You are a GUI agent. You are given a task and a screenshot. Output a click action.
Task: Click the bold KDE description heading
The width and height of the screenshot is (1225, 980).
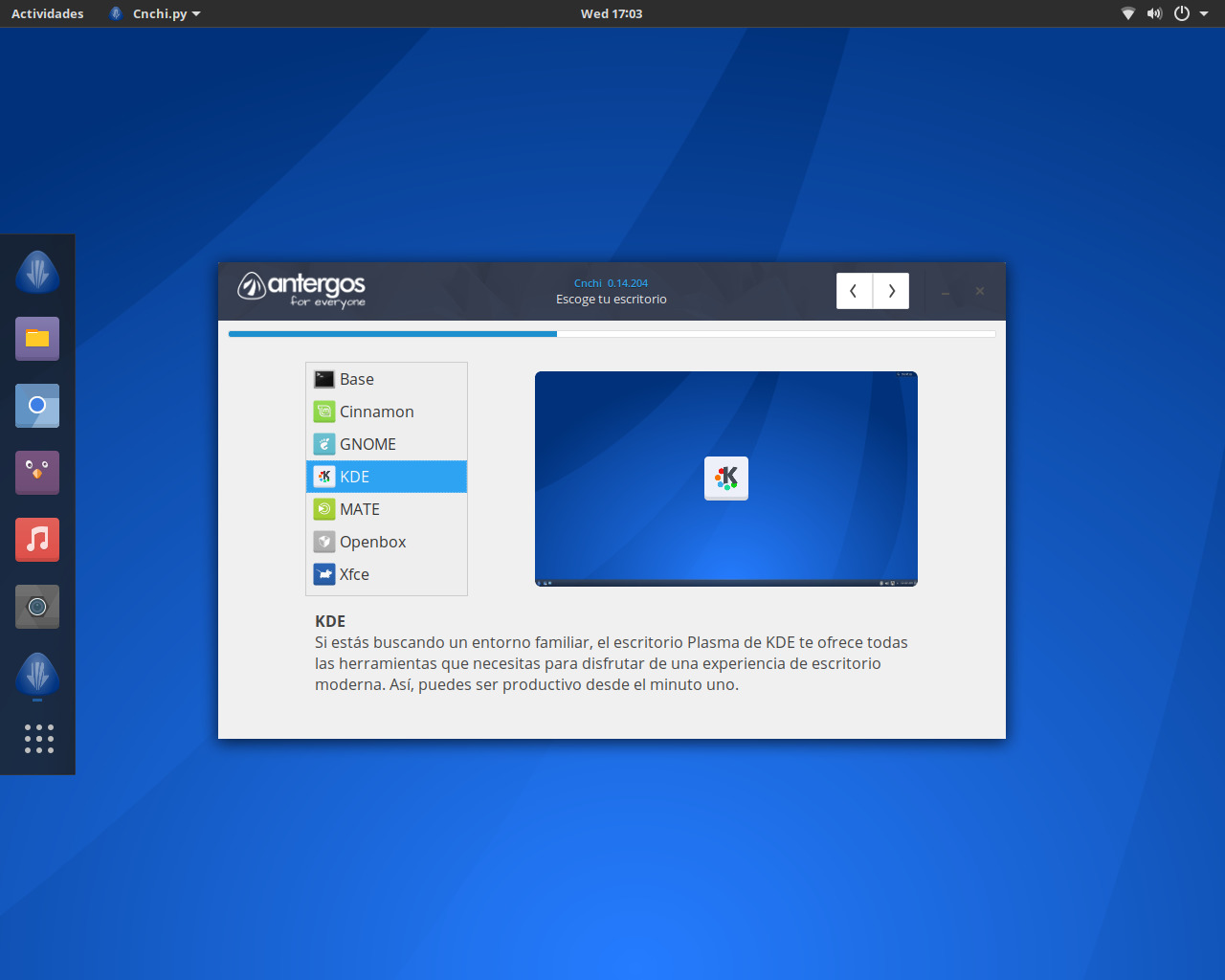pos(330,621)
